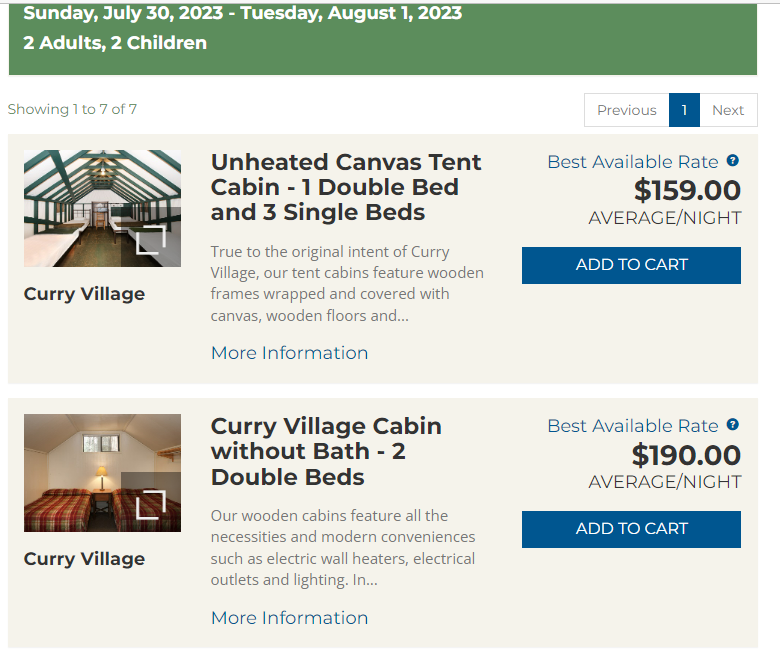This screenshot has width=780, height=650.
Task: Go to the Next results page
Action: coord(728,110)
